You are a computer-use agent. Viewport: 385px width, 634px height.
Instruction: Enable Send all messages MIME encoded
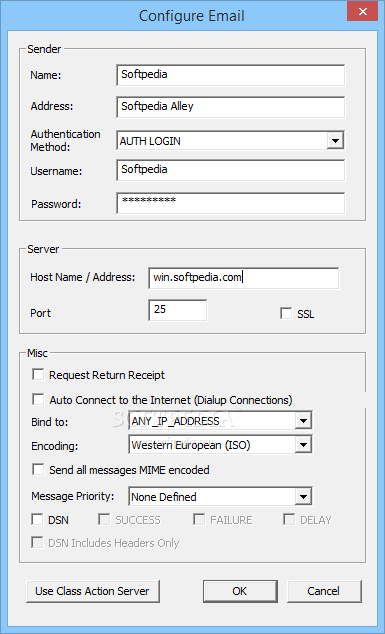coord(38,470)
